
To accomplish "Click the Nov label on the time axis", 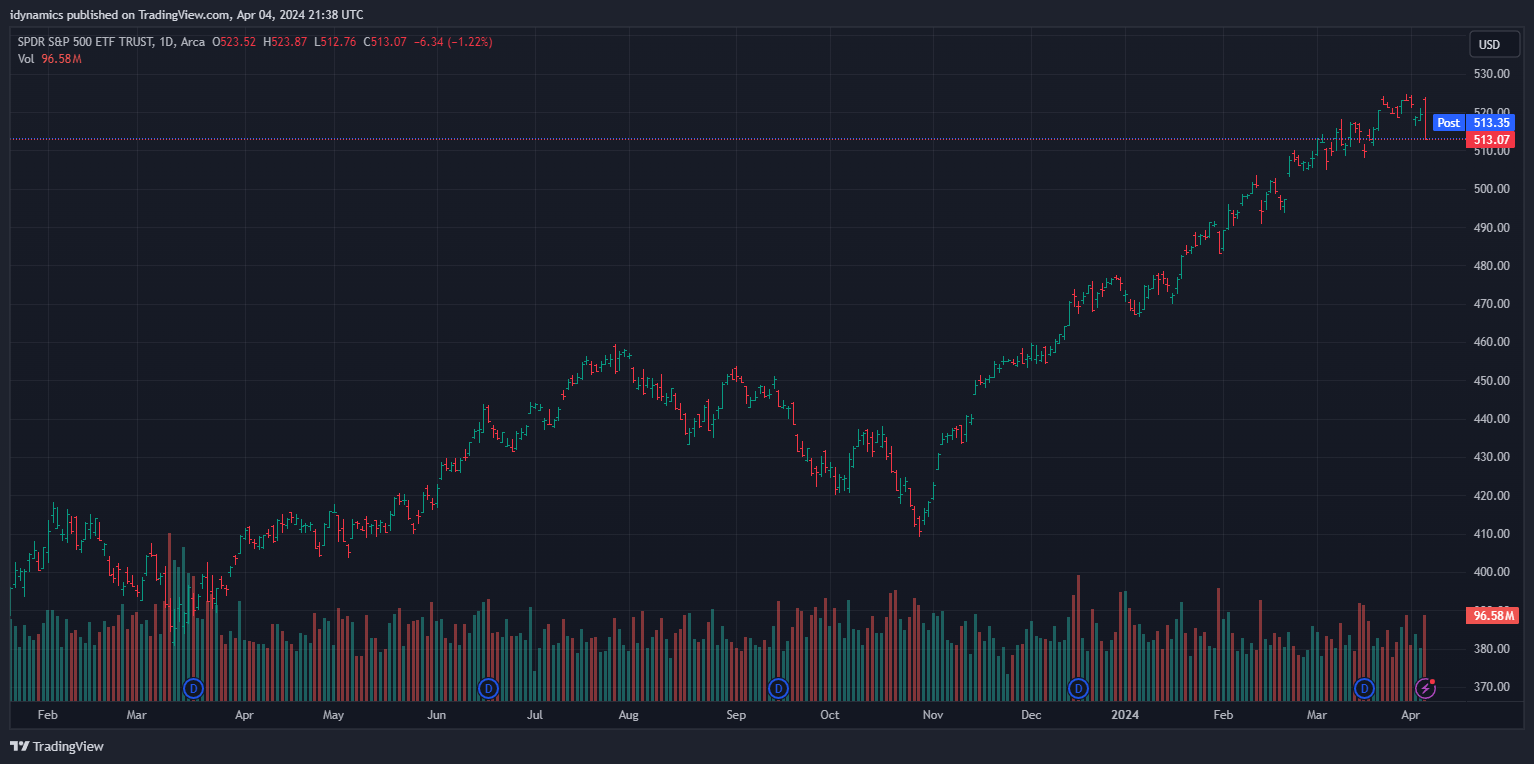I will click(932, 715).
